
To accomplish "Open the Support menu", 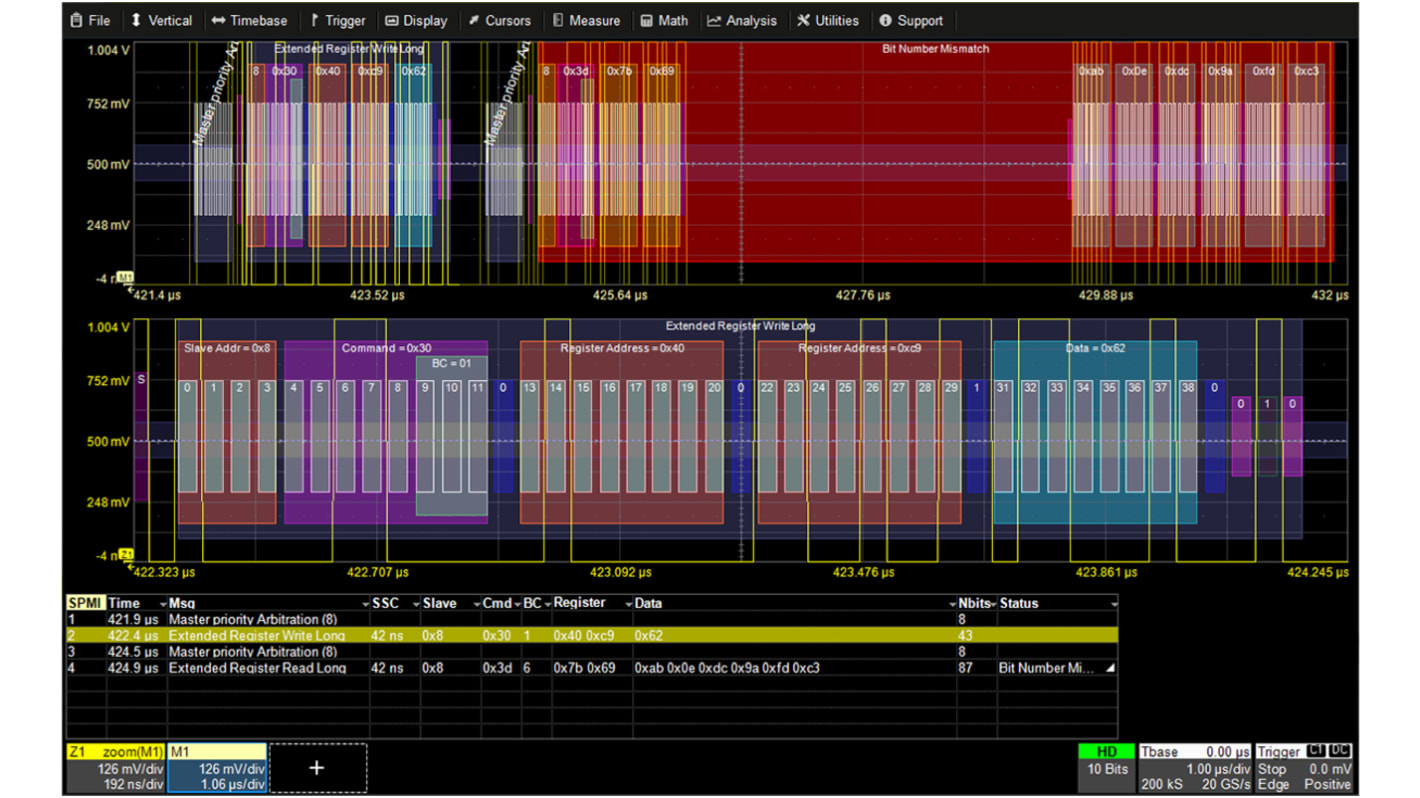I will 911,20.
